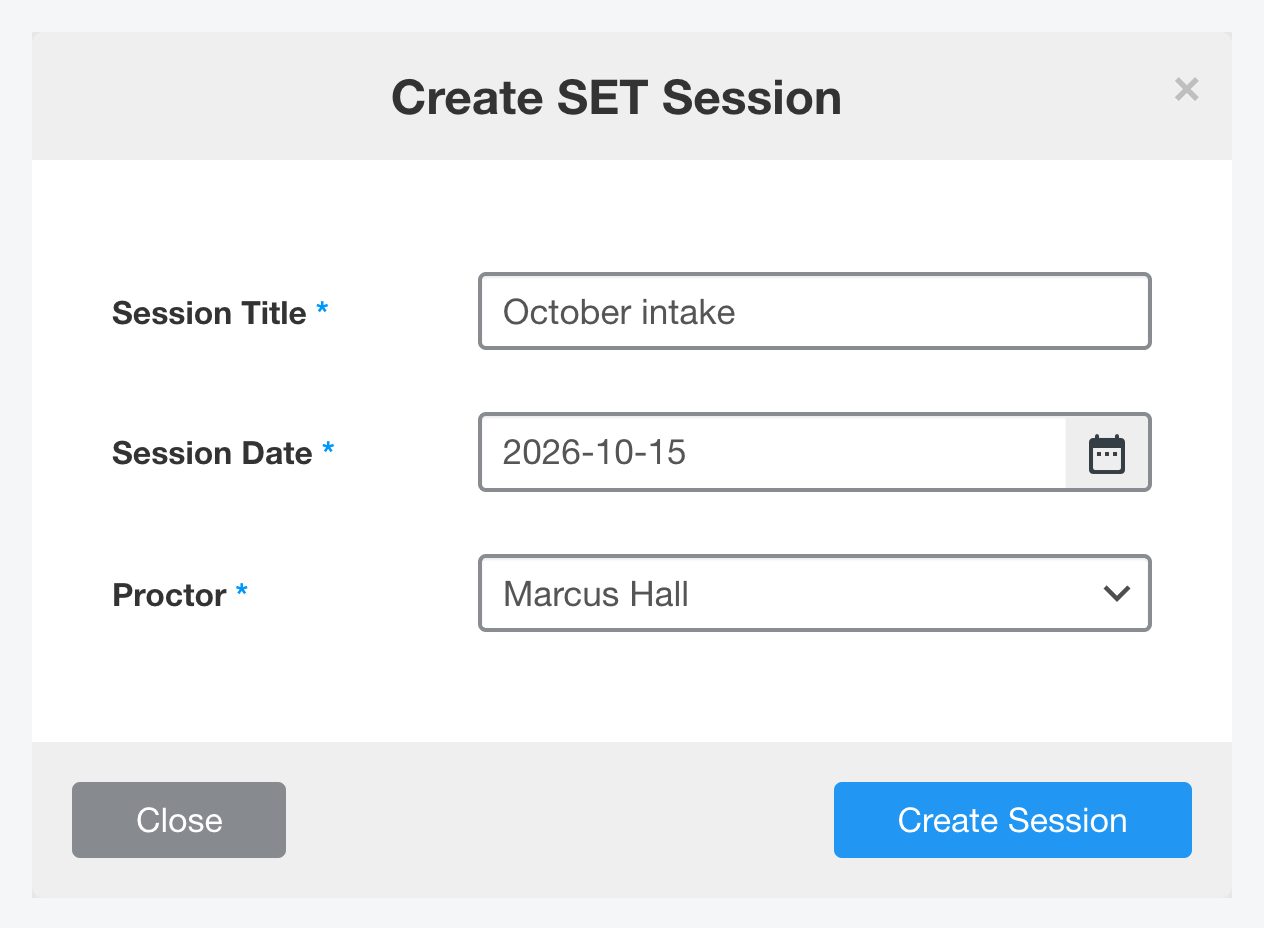The height and width of the screenshot is (928, 1264).
Task: Click the Create Session button
Action: (x=1012, y=820)
